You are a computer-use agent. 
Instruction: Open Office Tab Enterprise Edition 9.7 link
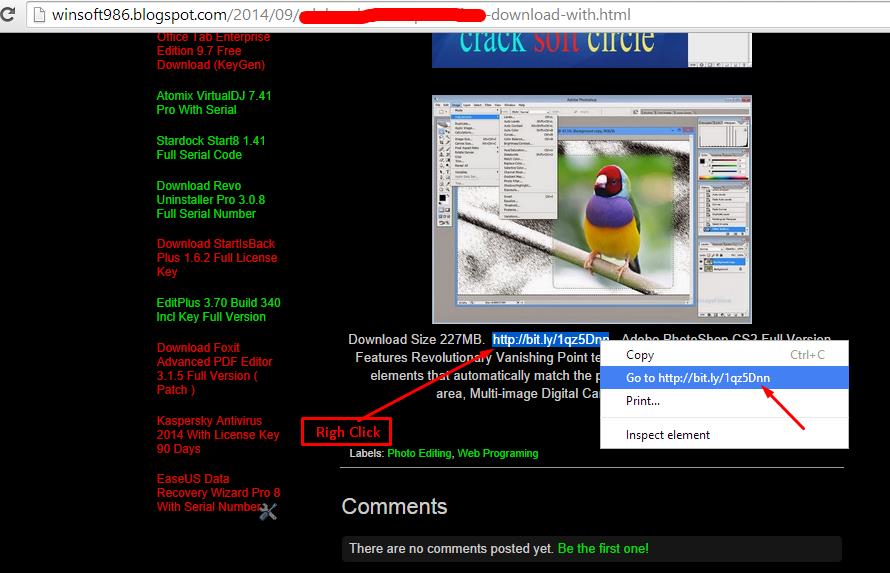(213, 51)
